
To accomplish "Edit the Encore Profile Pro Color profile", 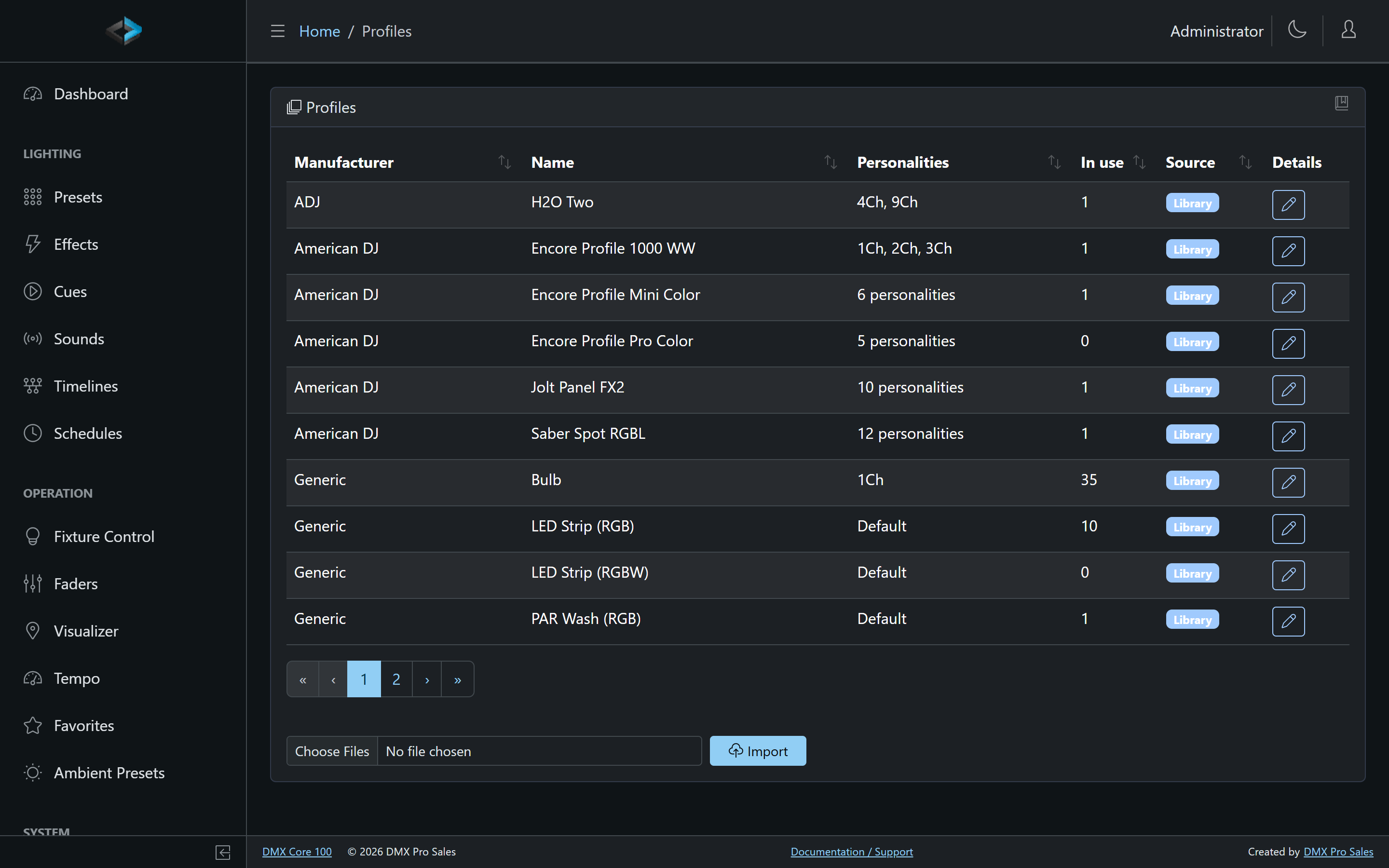I will point(1288,344).
